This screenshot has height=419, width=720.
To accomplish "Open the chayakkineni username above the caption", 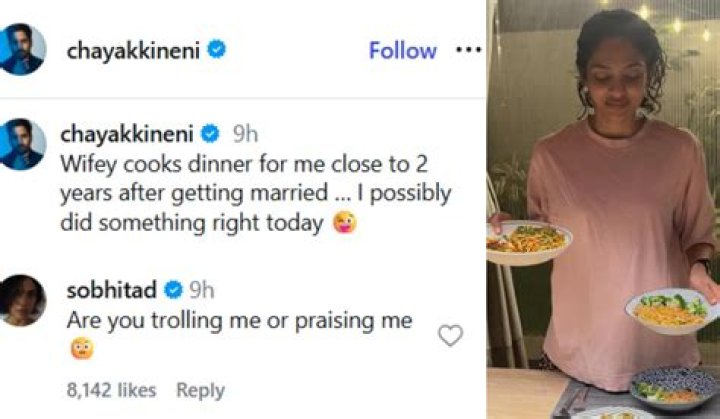I will click(127, 135).
